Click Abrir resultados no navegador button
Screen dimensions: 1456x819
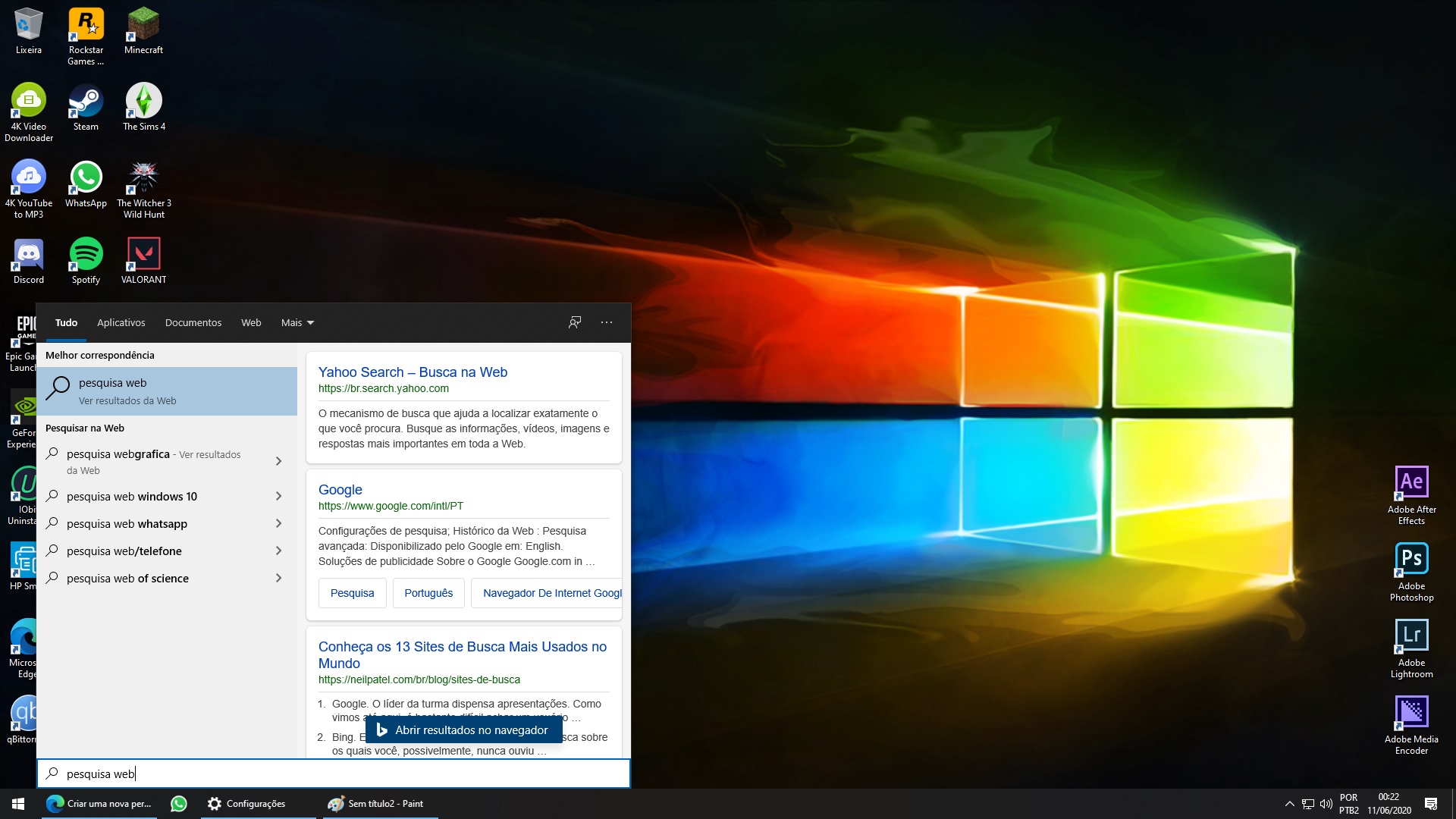pyautogui.click(x=463, y=729)
